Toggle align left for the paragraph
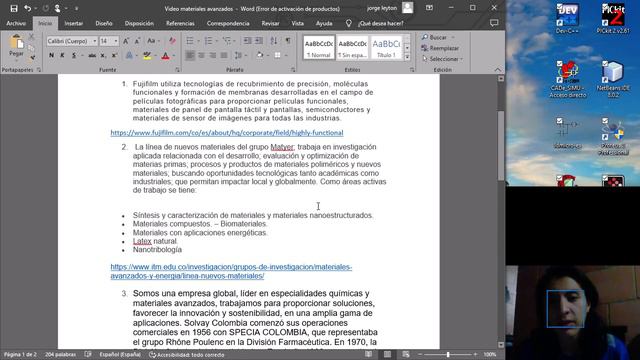The width and height of the screenshot is (640, 360). point(190,55)
